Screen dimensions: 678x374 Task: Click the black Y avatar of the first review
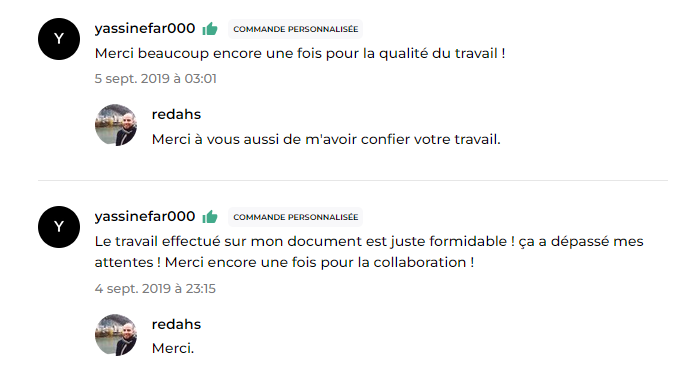[x=59, y=39]
